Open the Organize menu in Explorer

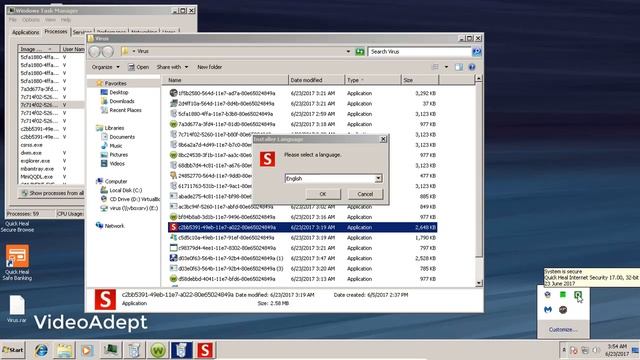point(105,67)
